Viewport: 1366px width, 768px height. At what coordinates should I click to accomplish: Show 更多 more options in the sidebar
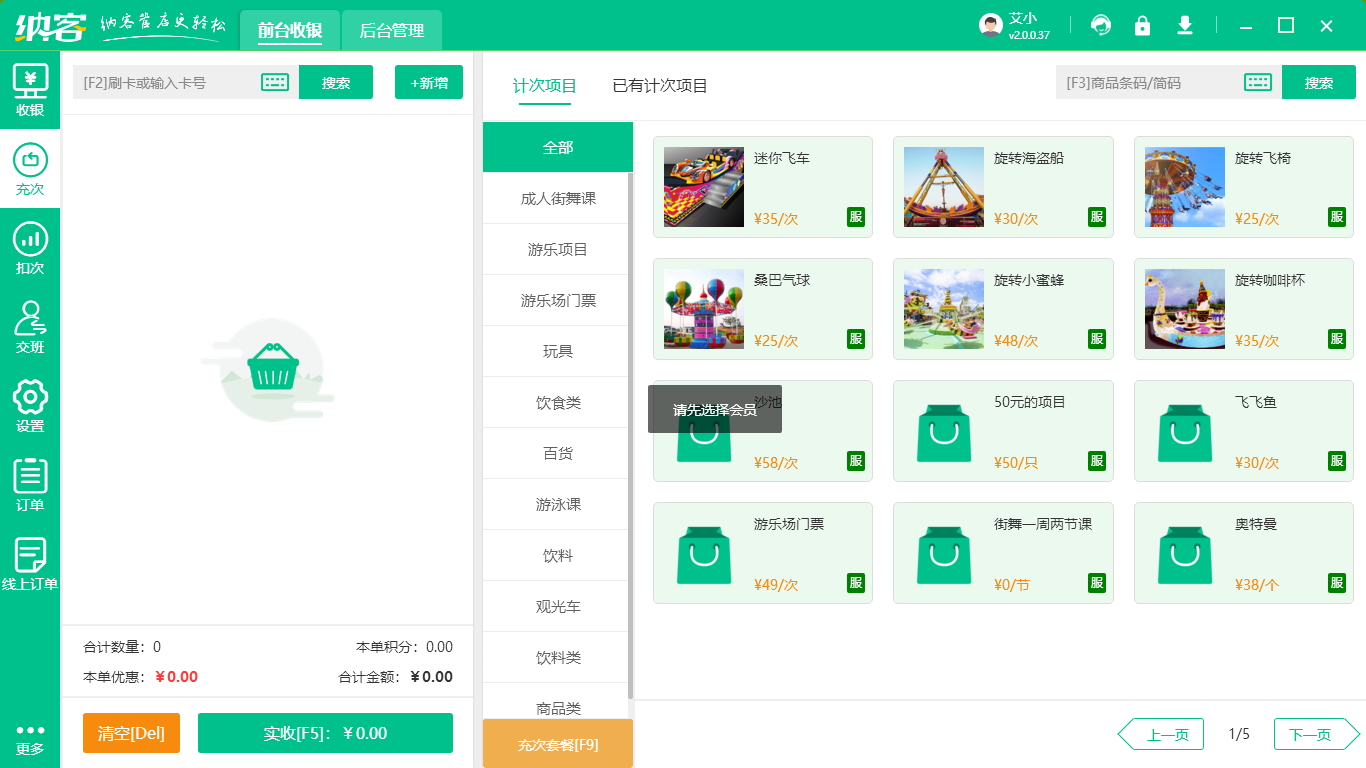pyautogui.click(x=30, y=739)
